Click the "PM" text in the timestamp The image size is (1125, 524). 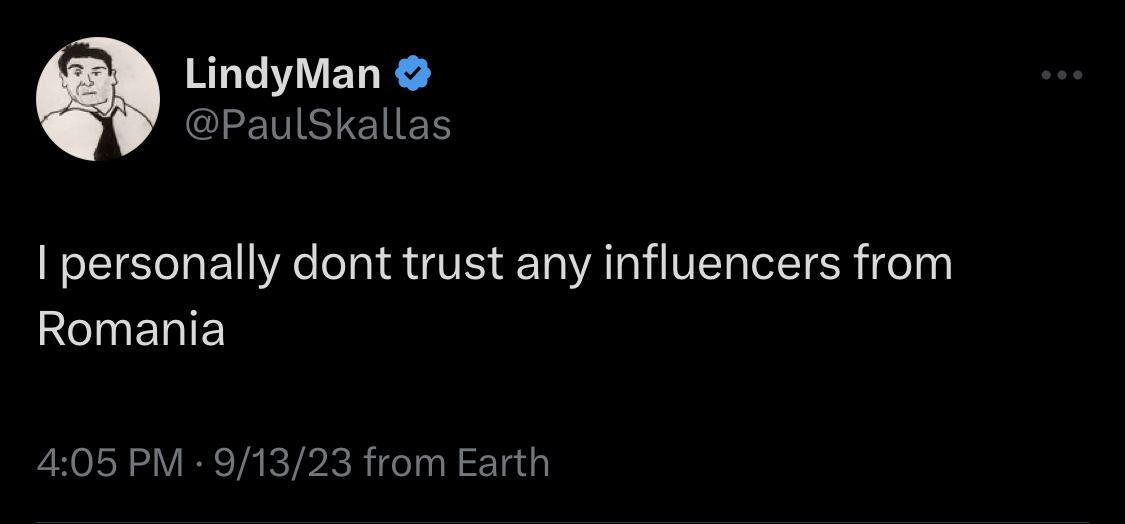point(157,463)
